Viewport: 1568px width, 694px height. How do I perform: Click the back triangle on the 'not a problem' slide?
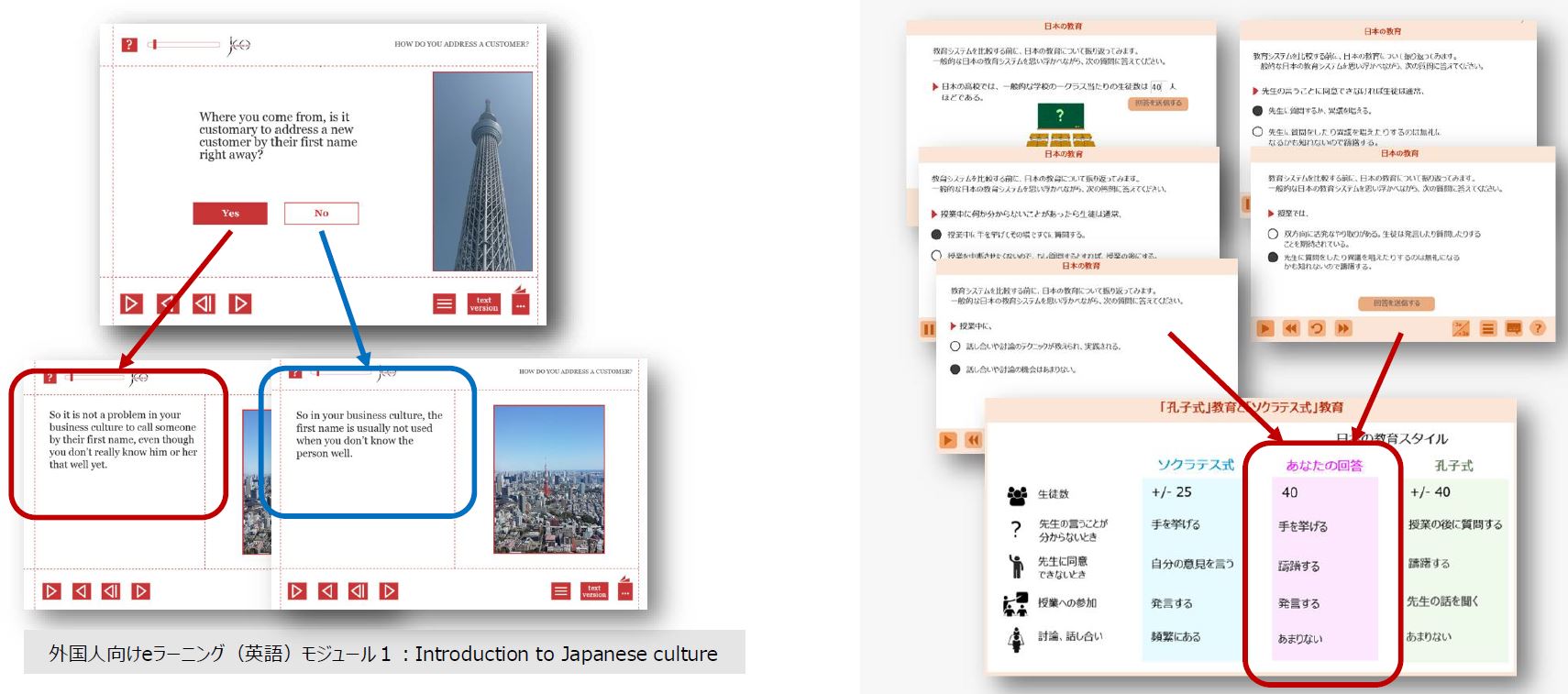tap(82, 591)
